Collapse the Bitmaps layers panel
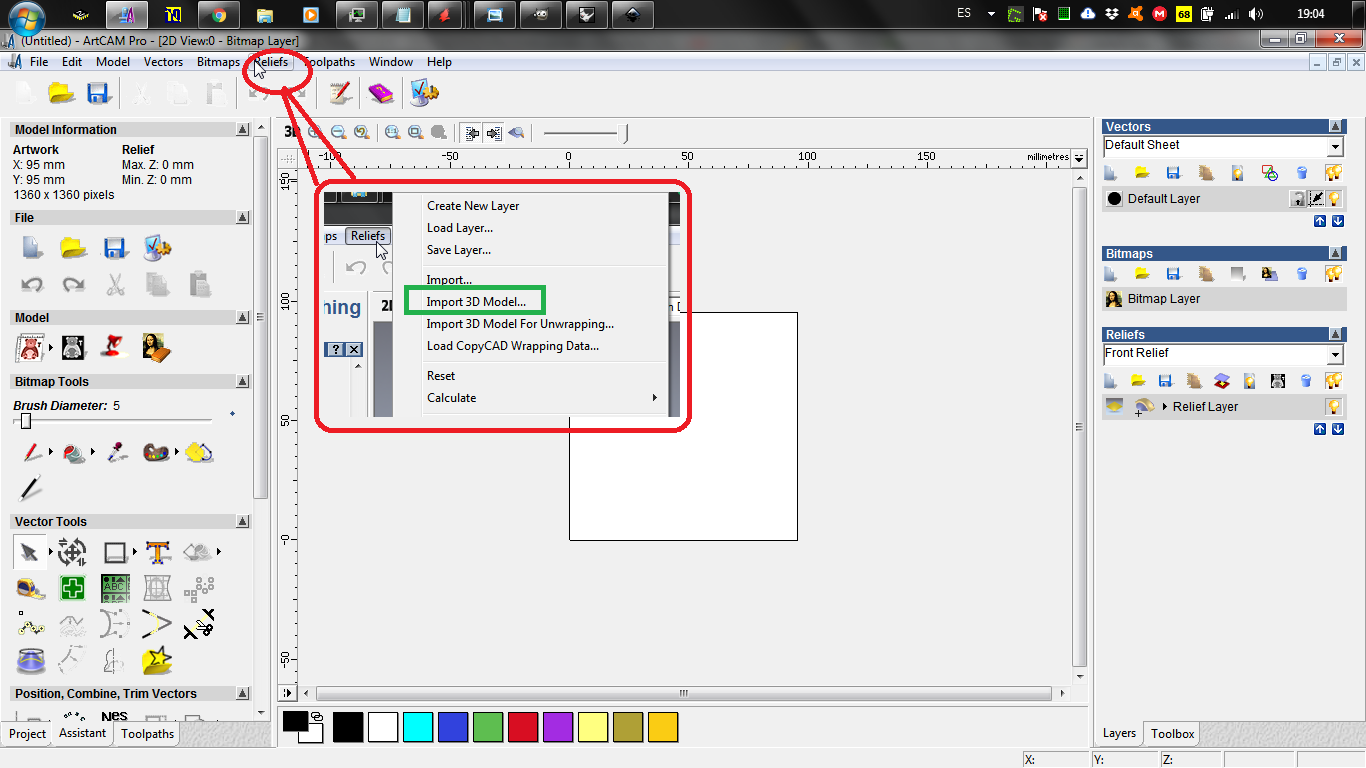The image size is (1366, 768). 1336,254
